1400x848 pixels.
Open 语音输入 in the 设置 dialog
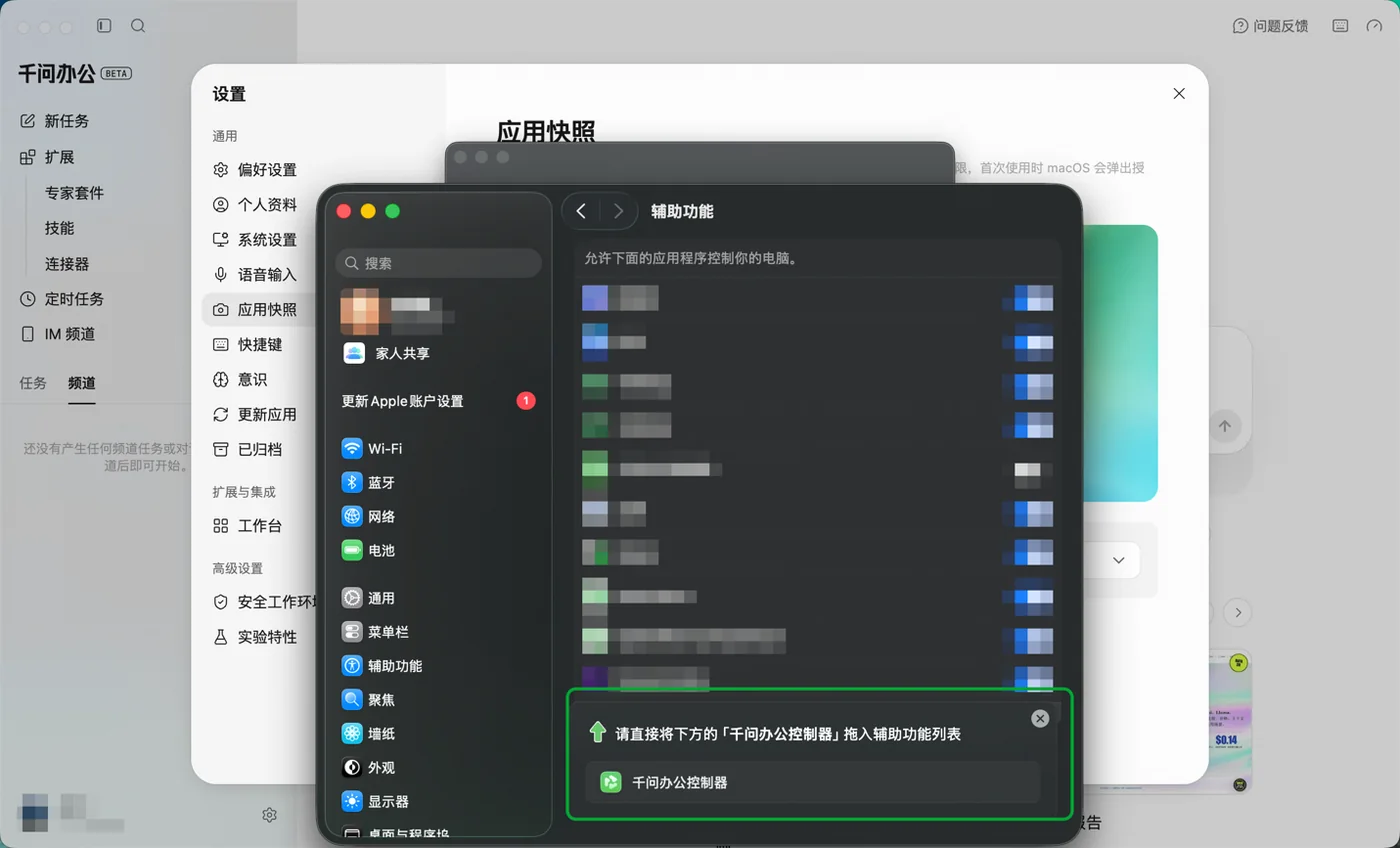[256, 275]
